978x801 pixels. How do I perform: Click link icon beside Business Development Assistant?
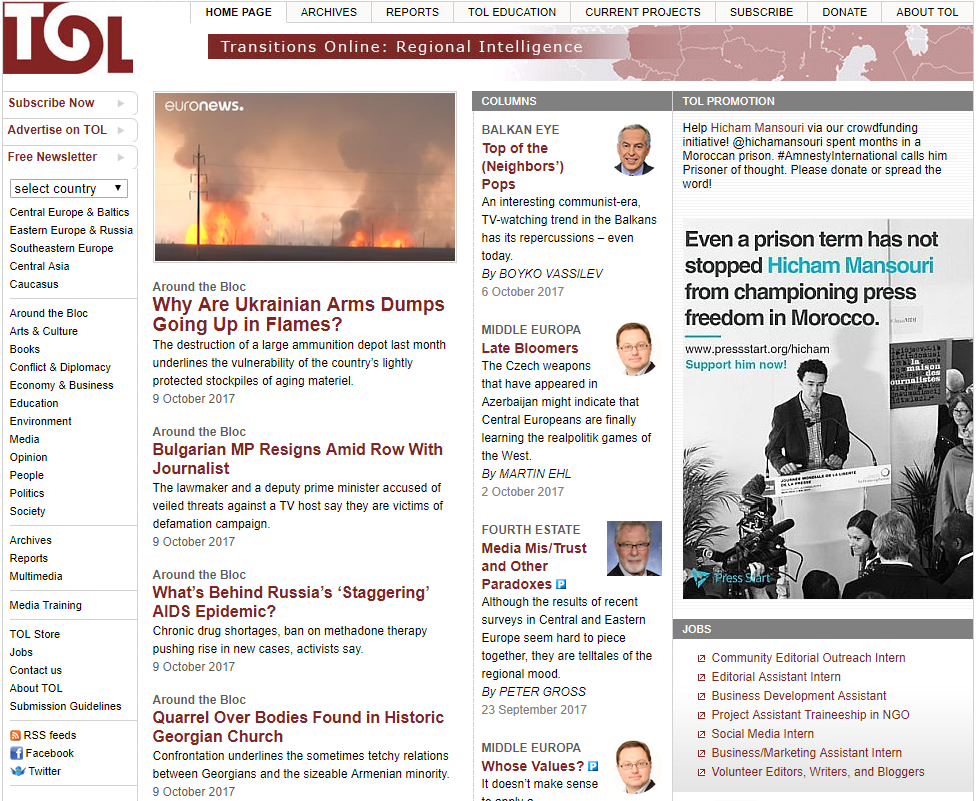(x=701, y=696)
